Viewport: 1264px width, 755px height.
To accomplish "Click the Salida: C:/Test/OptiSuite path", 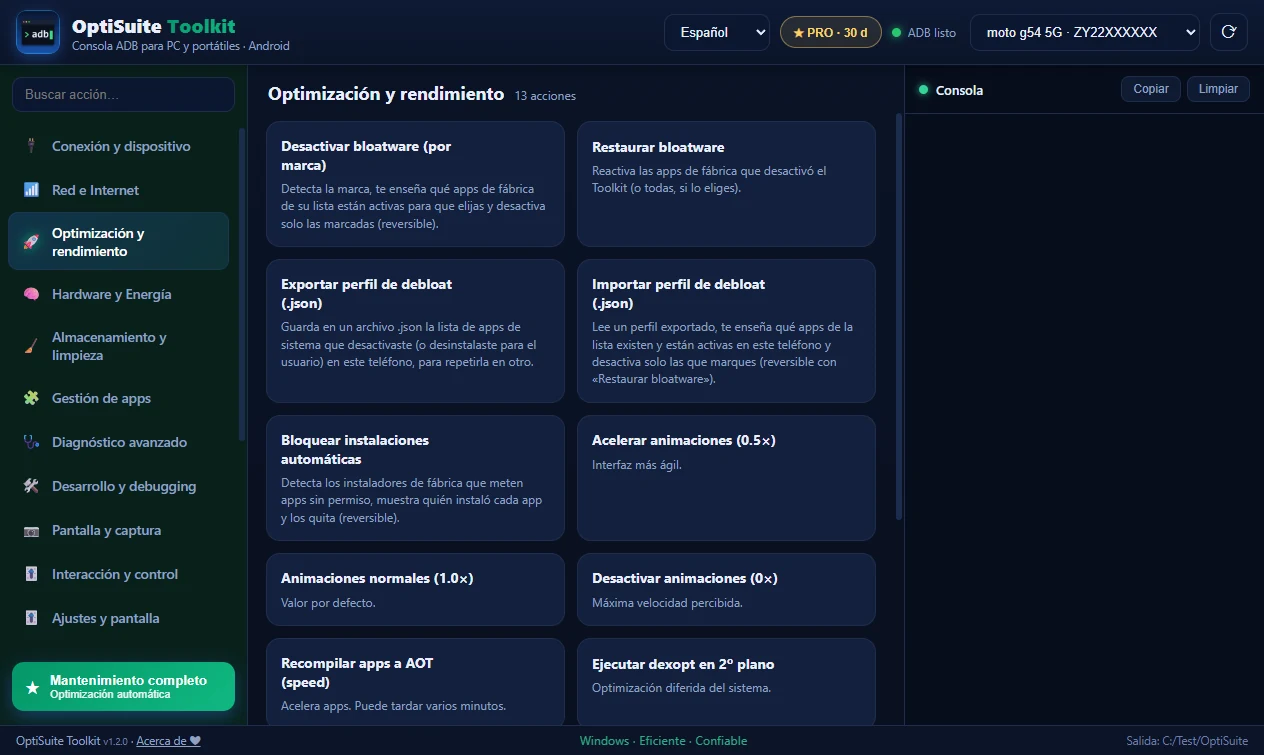I will (1187, 741).
